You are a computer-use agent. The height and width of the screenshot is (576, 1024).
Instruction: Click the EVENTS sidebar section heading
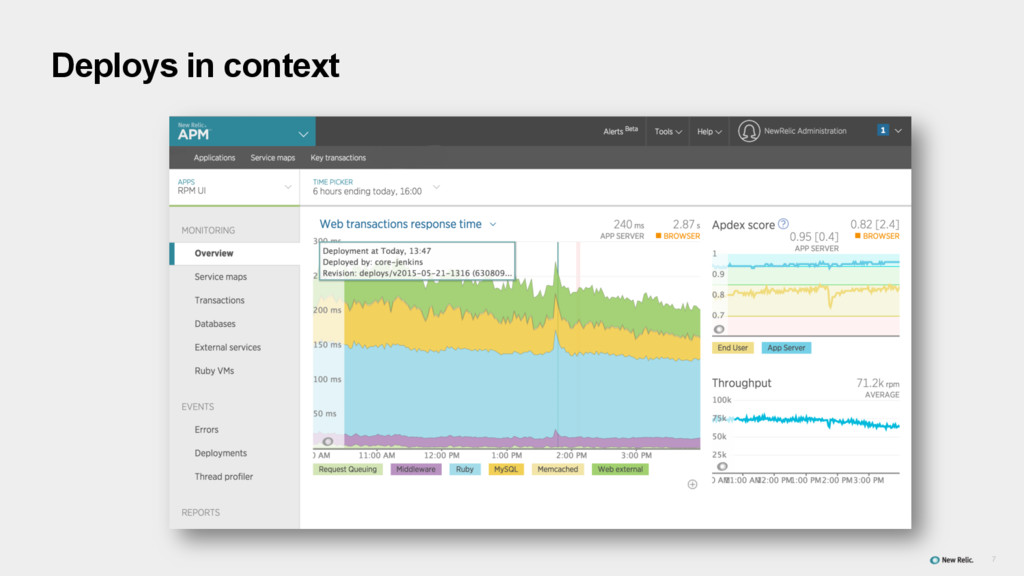(198, 407)
